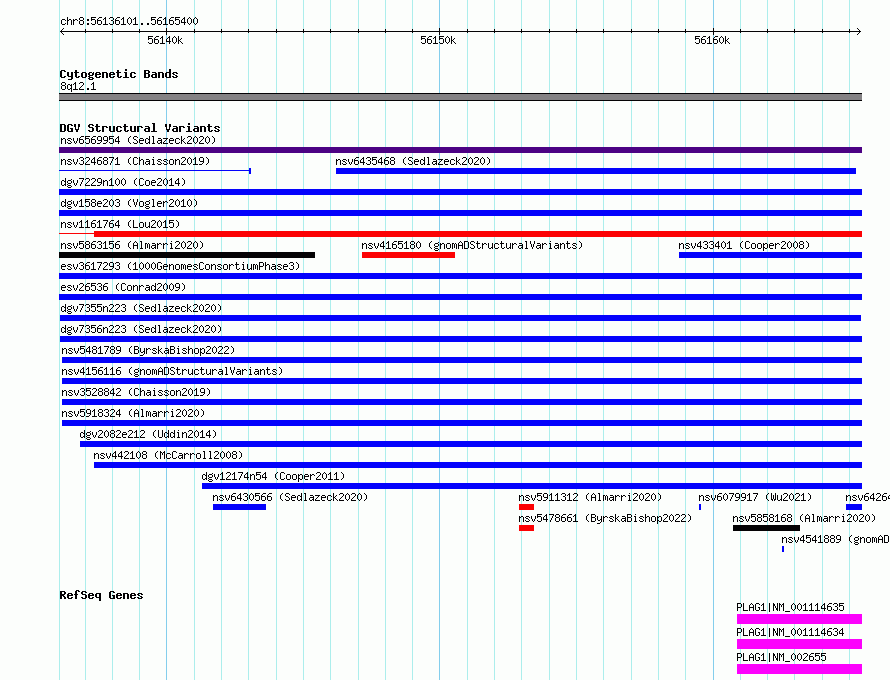Click the 56150k ruler position label
This screenshot has width=890, height=680.
pos(438,40)
